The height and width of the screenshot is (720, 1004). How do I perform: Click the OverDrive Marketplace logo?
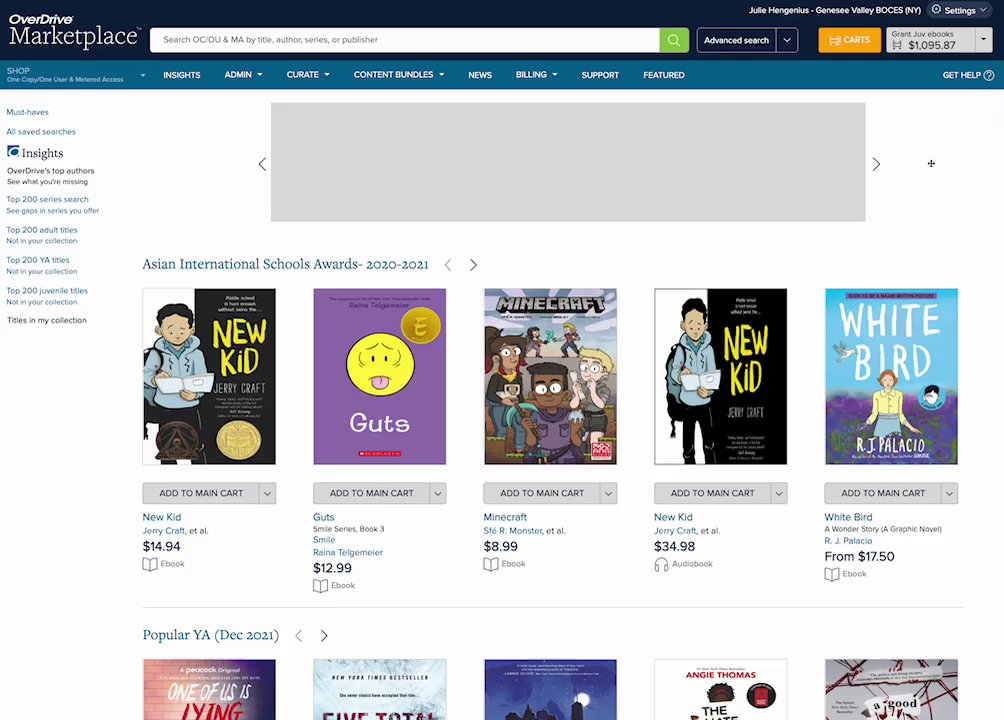(x=74, y=31)
